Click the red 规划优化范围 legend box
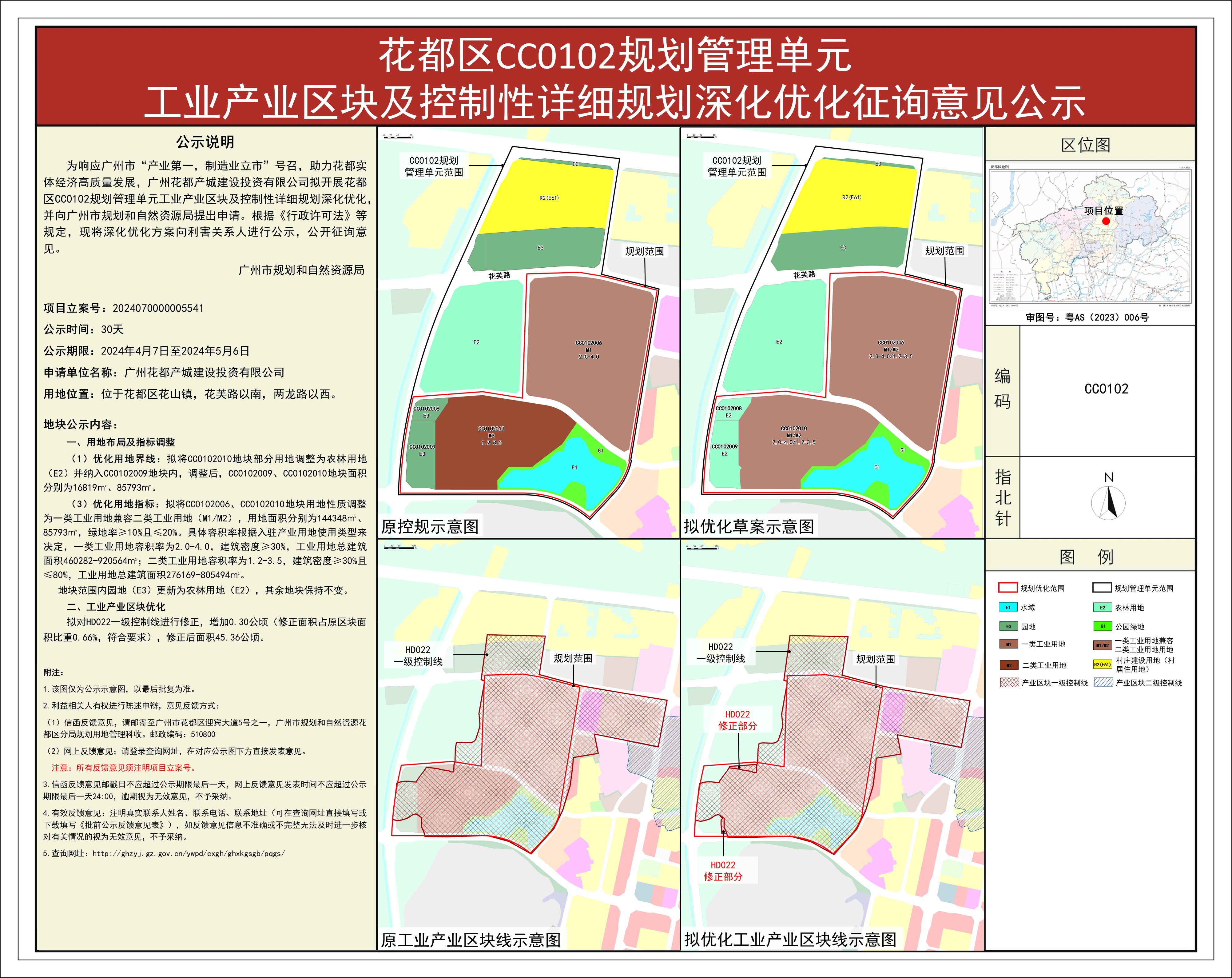 [1007, 588]
